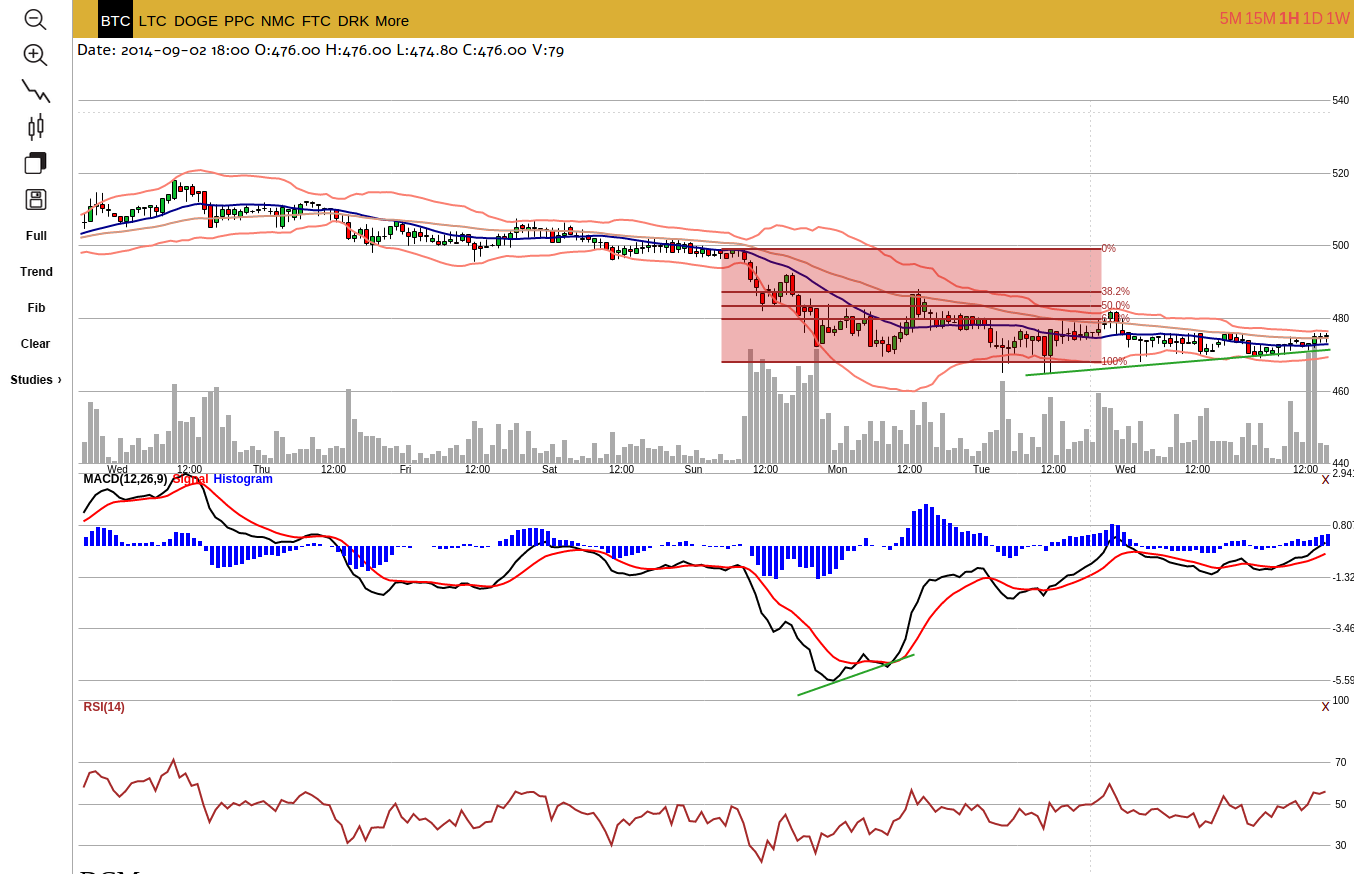Switch to DRK currency tab
The image size is (1354, 874).
(x=353, y=20)
